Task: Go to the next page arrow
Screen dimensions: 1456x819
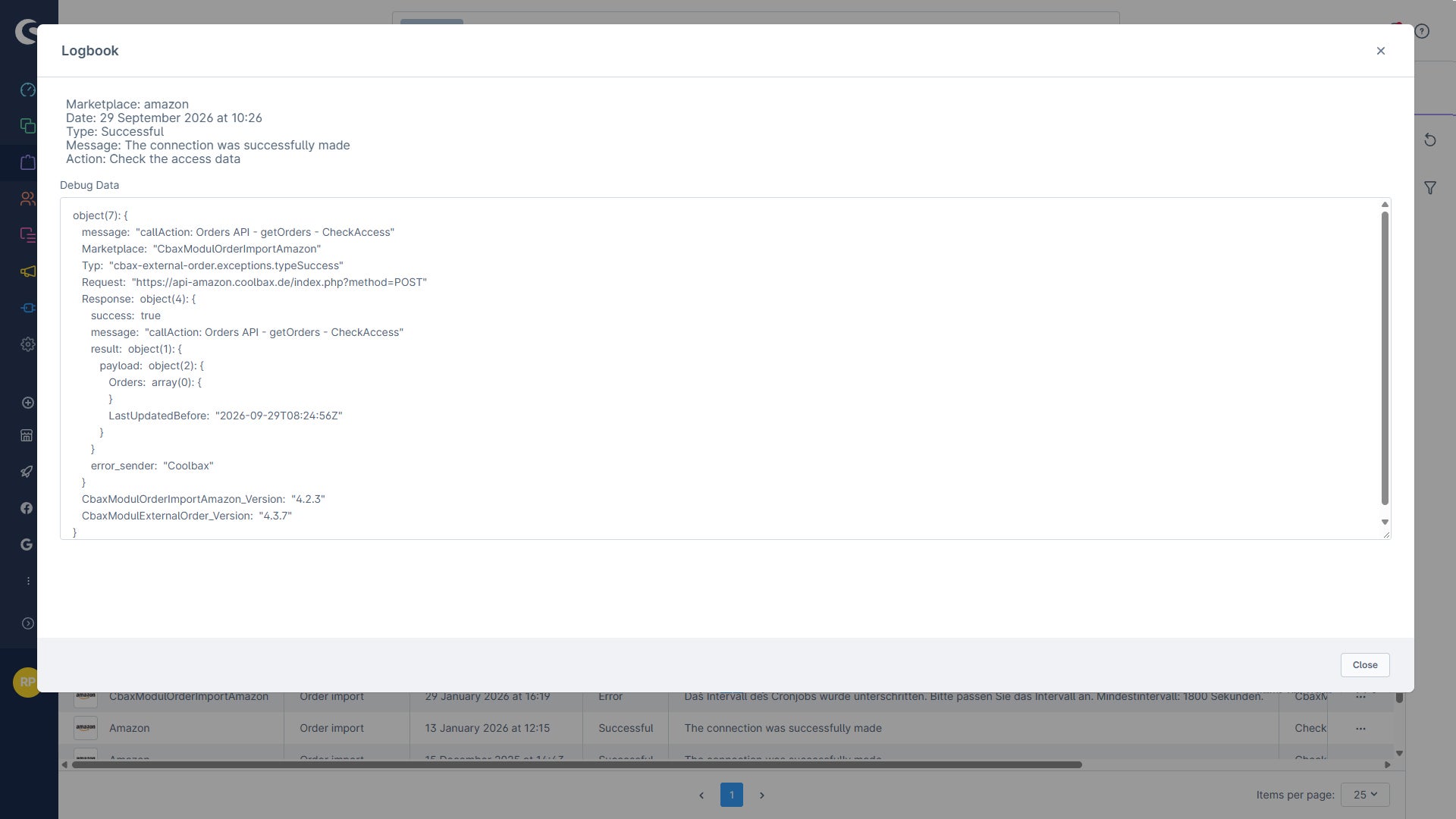Action: point(761,795)
